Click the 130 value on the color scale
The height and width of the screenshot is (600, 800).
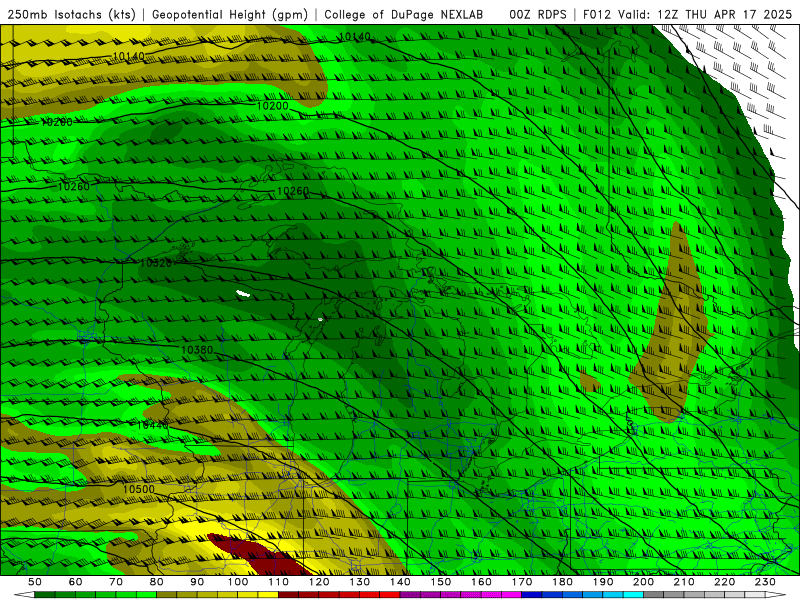pos(359,582)
